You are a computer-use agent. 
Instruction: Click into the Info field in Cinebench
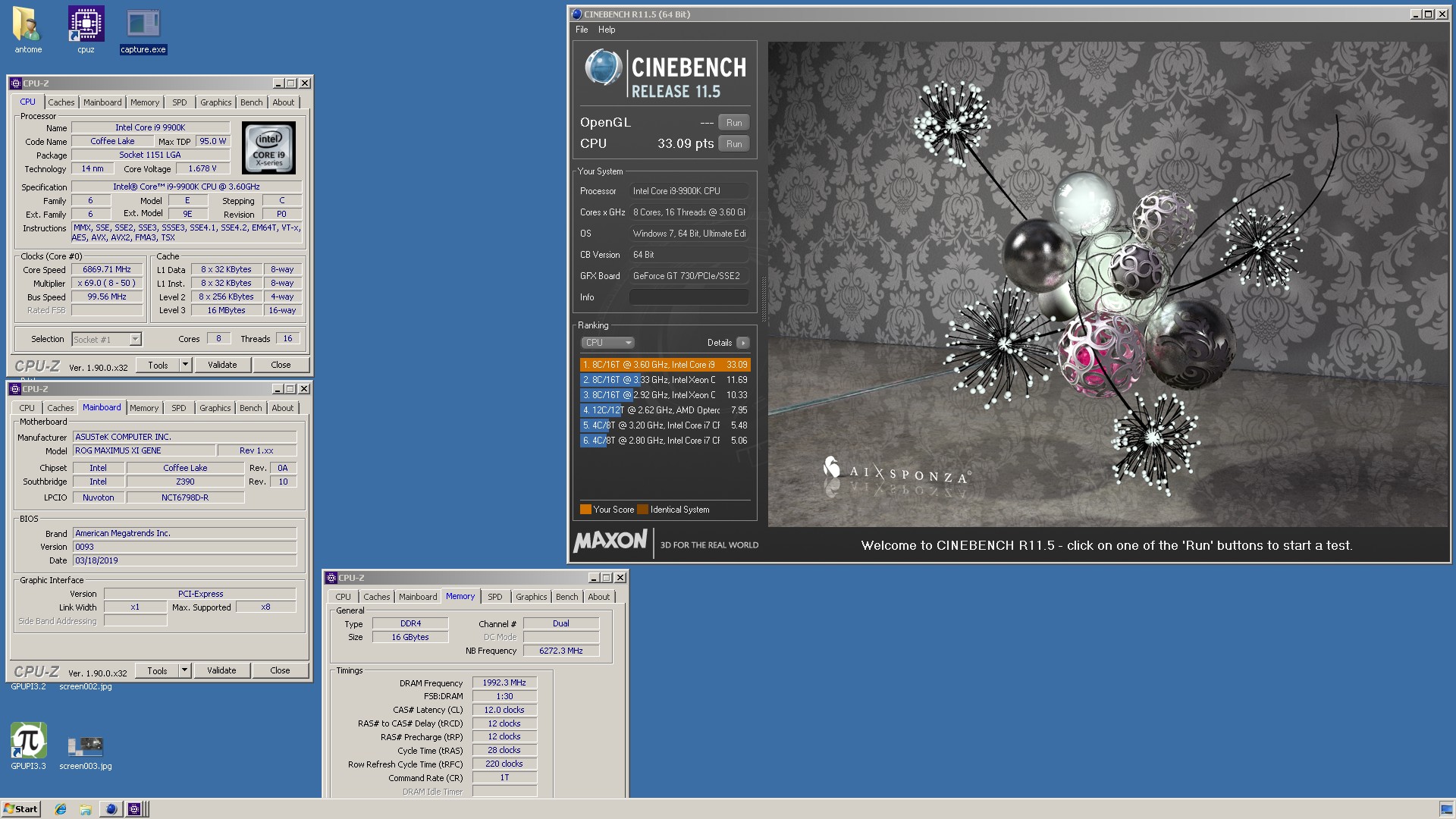pyautogui.click(x=689, y=297)
